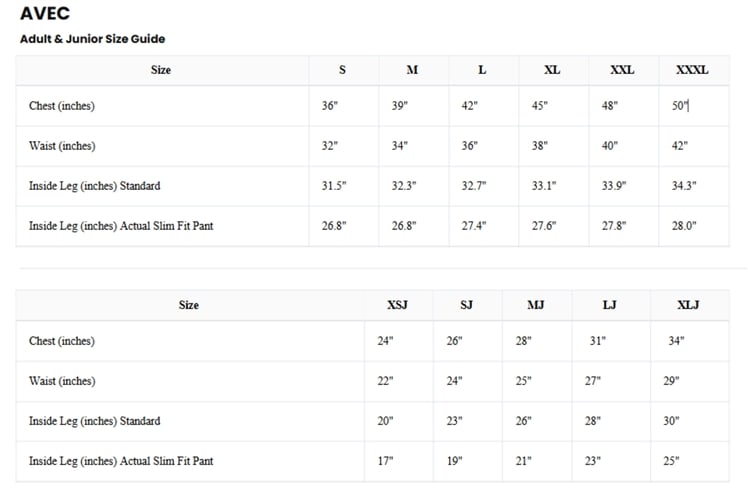Select the adult Chest (inches) row label

tap(62, 105)
